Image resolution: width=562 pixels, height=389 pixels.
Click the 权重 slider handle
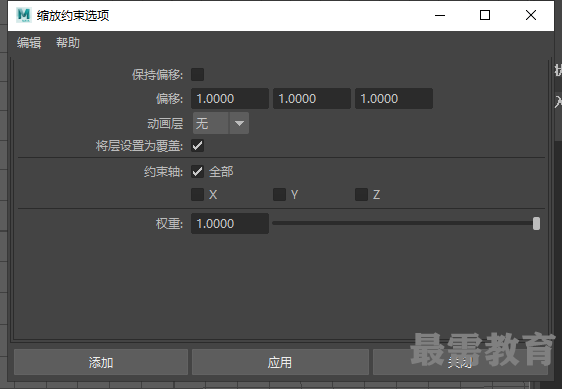[536, 224]
